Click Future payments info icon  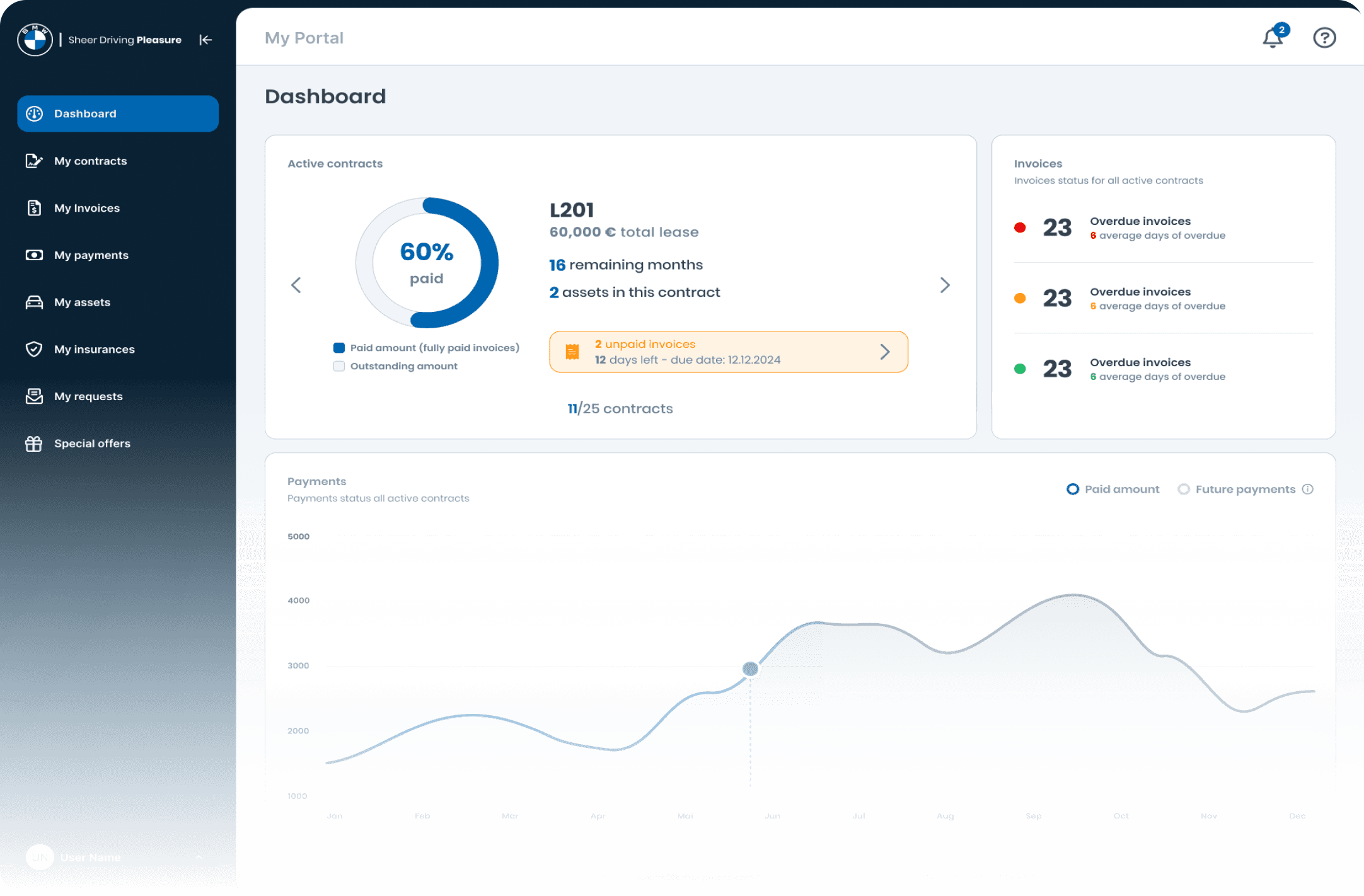point(1308,489)
